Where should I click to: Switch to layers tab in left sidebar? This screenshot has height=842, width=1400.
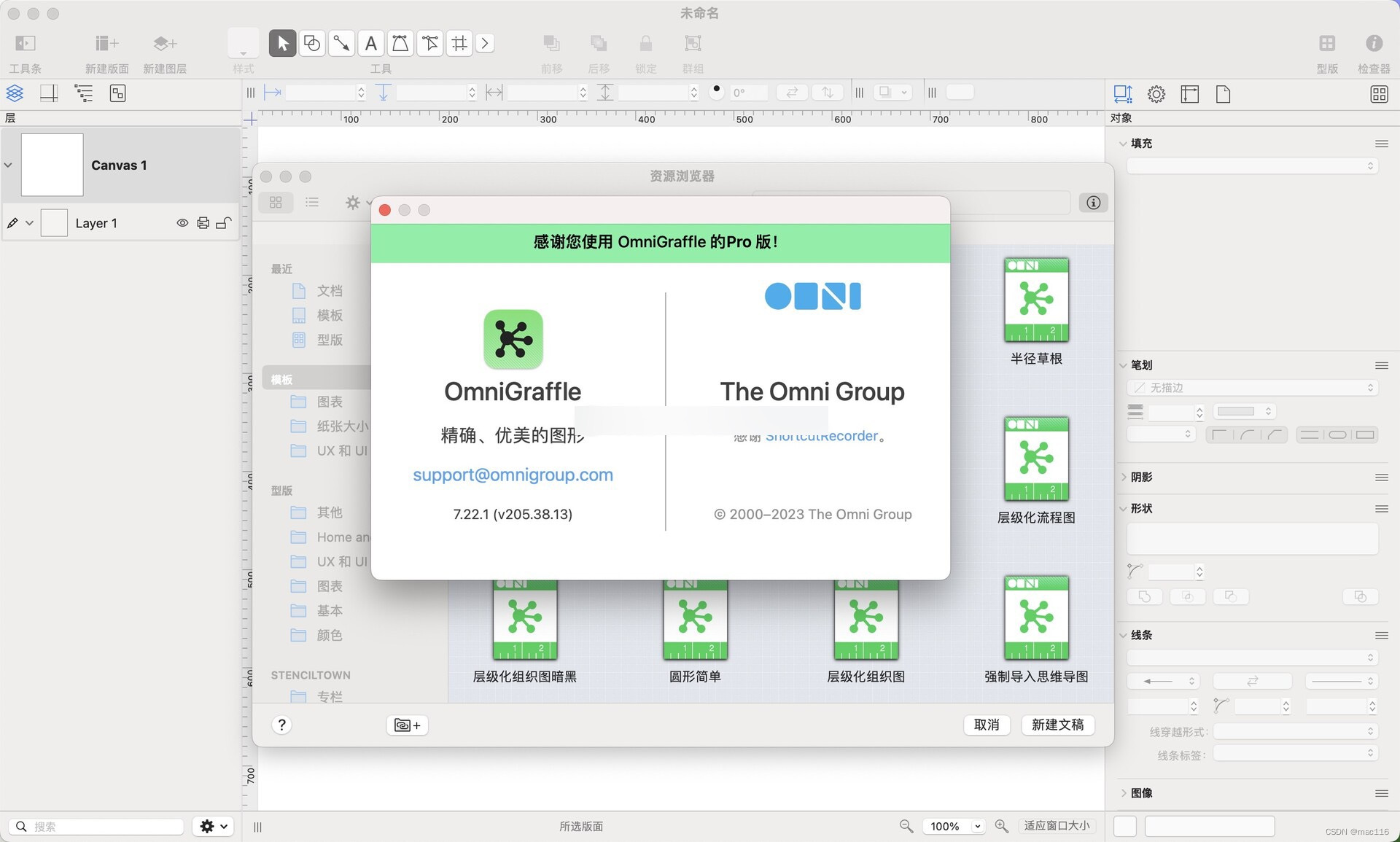coord(15,93)
